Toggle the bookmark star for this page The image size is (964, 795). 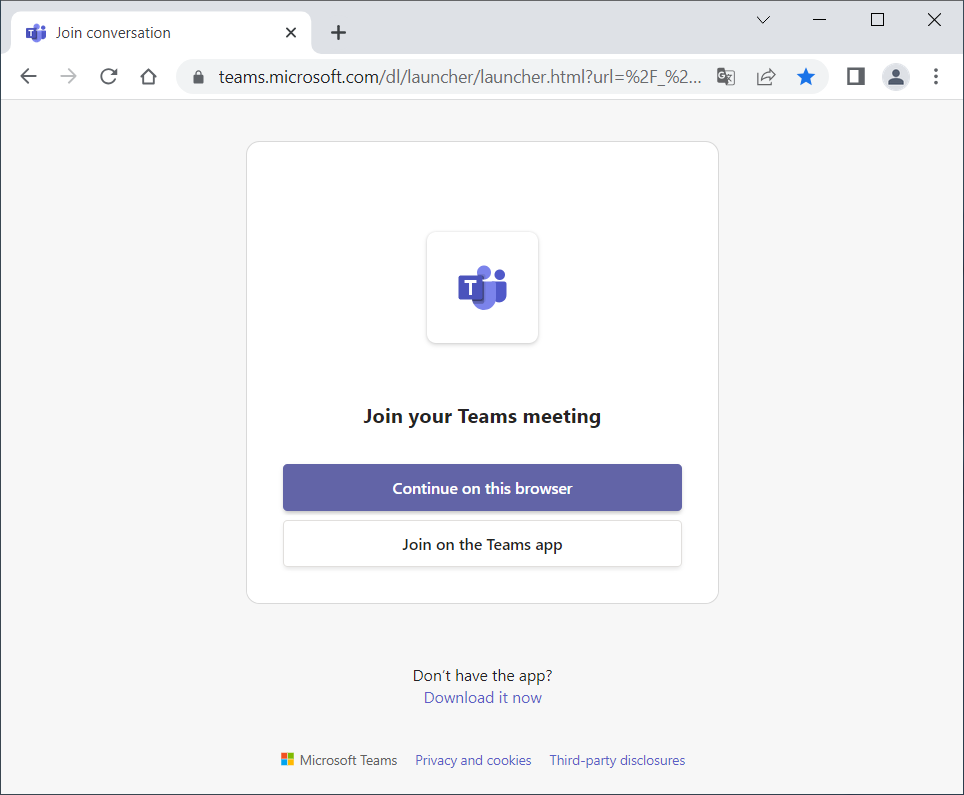pos(806,77)
